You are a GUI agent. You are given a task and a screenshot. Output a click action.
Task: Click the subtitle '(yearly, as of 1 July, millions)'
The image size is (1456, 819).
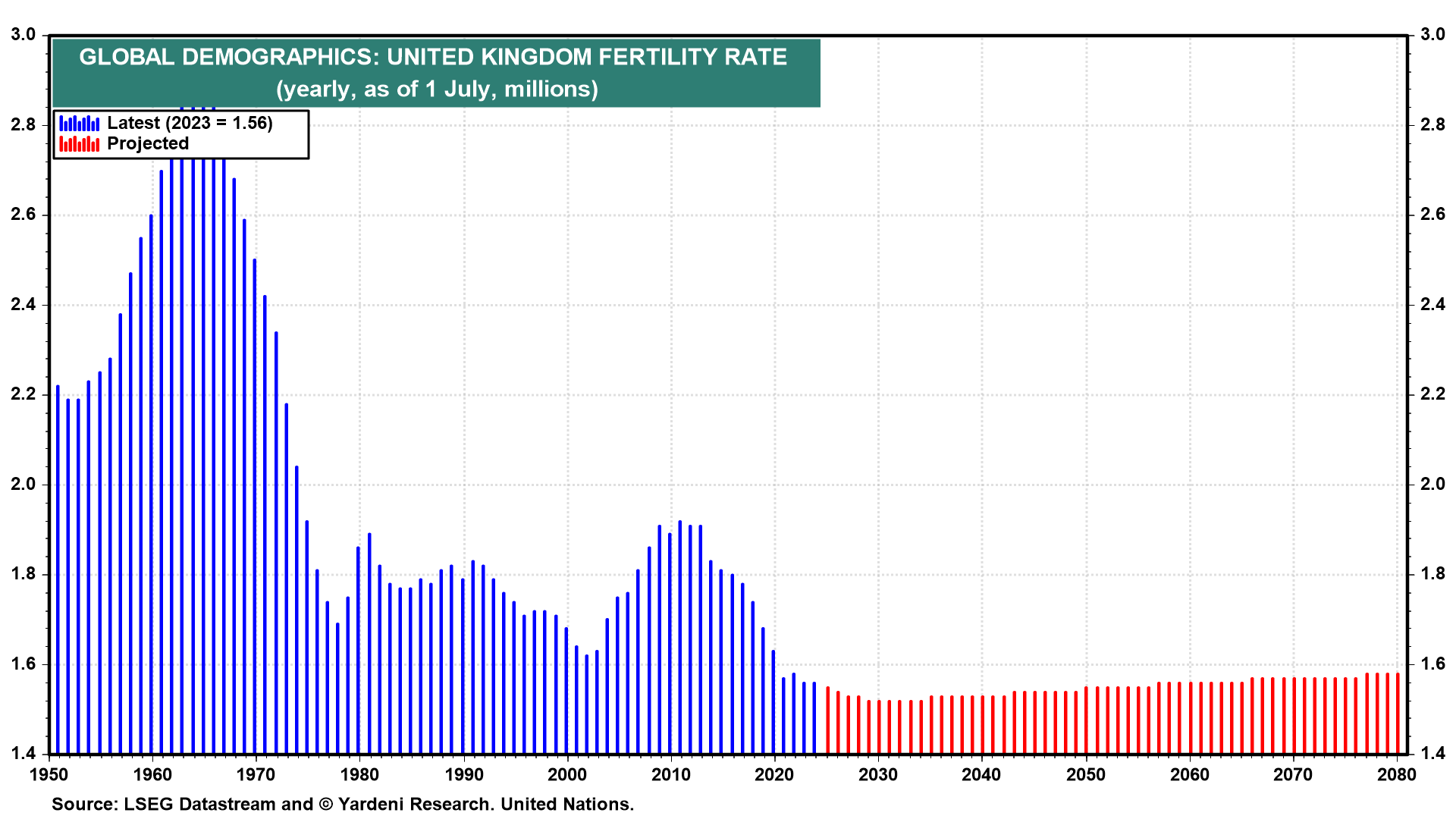click(437, 89)
